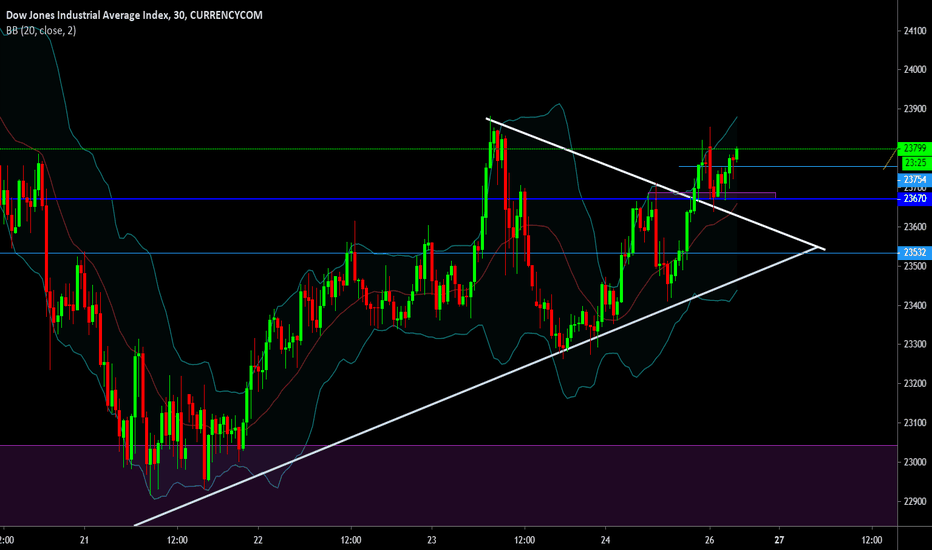
Task: Click the 23900 price axis value
Action: click(x=915, y=109)
